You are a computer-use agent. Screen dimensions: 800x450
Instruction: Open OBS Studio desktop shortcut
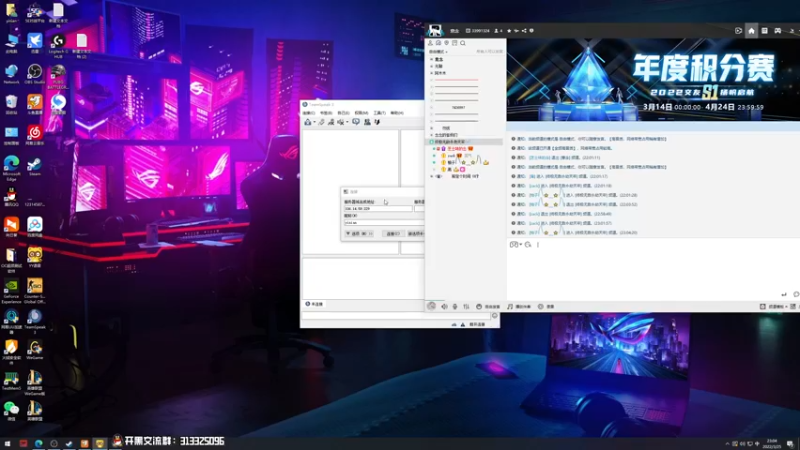35,74
